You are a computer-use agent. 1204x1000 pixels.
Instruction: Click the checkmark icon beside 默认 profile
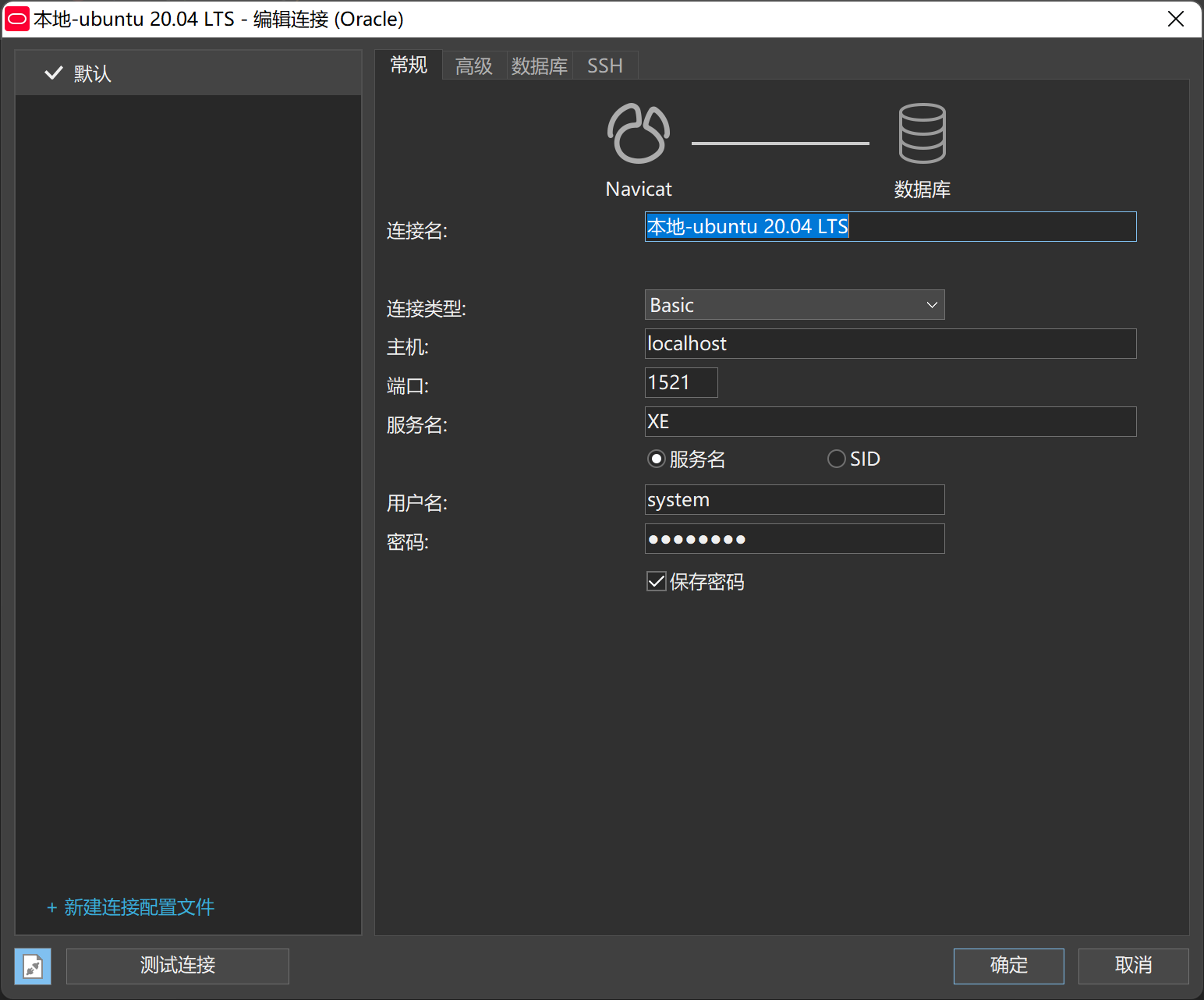[53, 73]
